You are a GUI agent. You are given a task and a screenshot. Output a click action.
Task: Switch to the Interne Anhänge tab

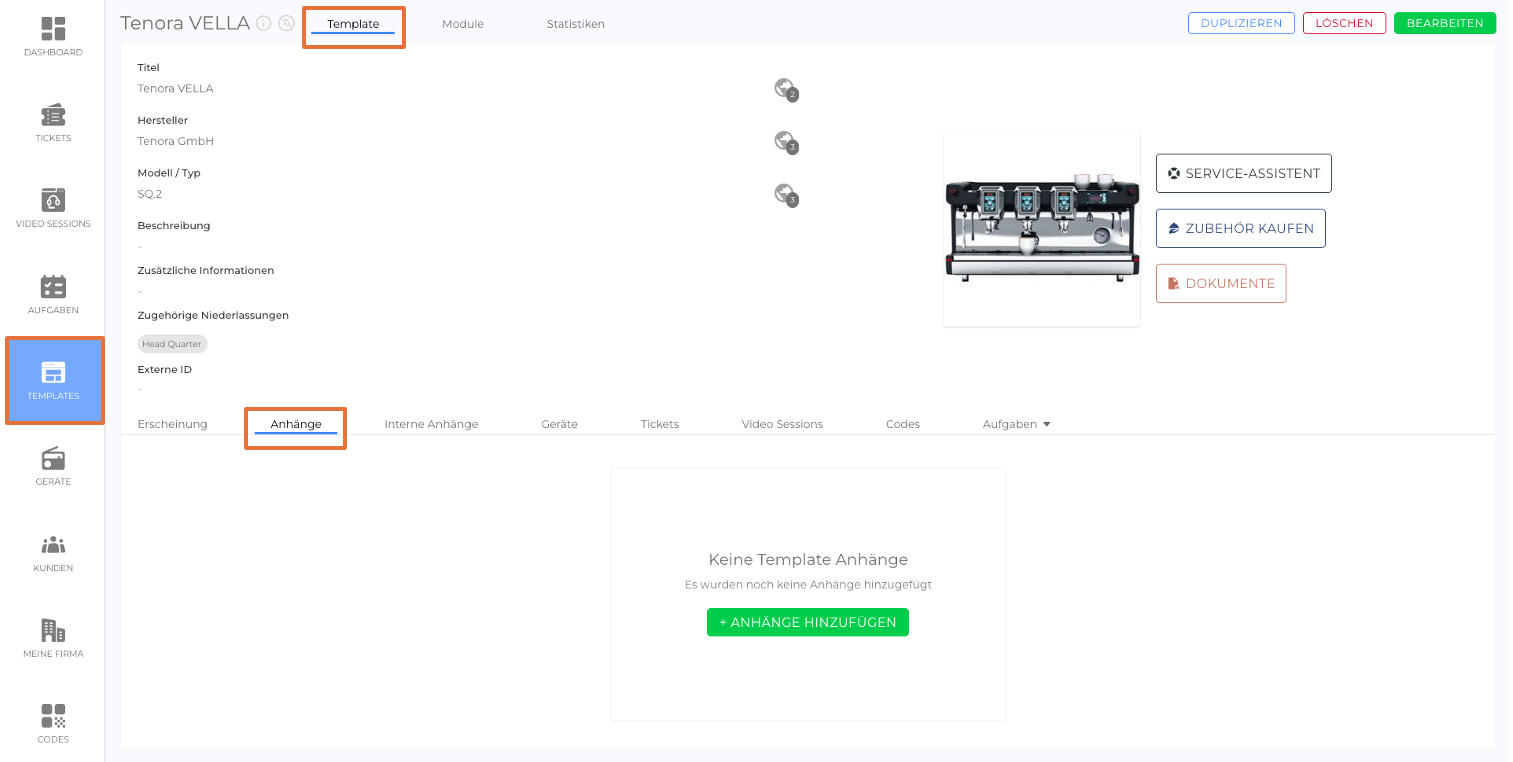pyautogui.click(x=431, y=424)
